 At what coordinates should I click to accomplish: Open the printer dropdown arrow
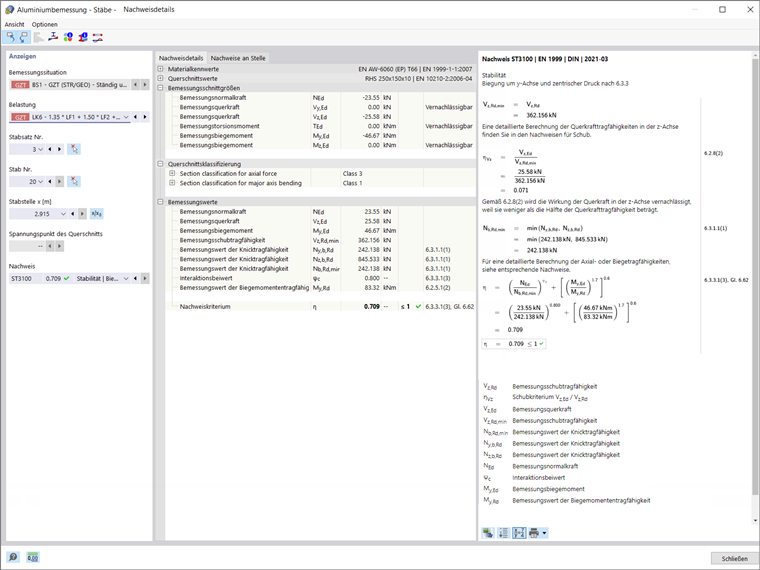tap(544, 533)
